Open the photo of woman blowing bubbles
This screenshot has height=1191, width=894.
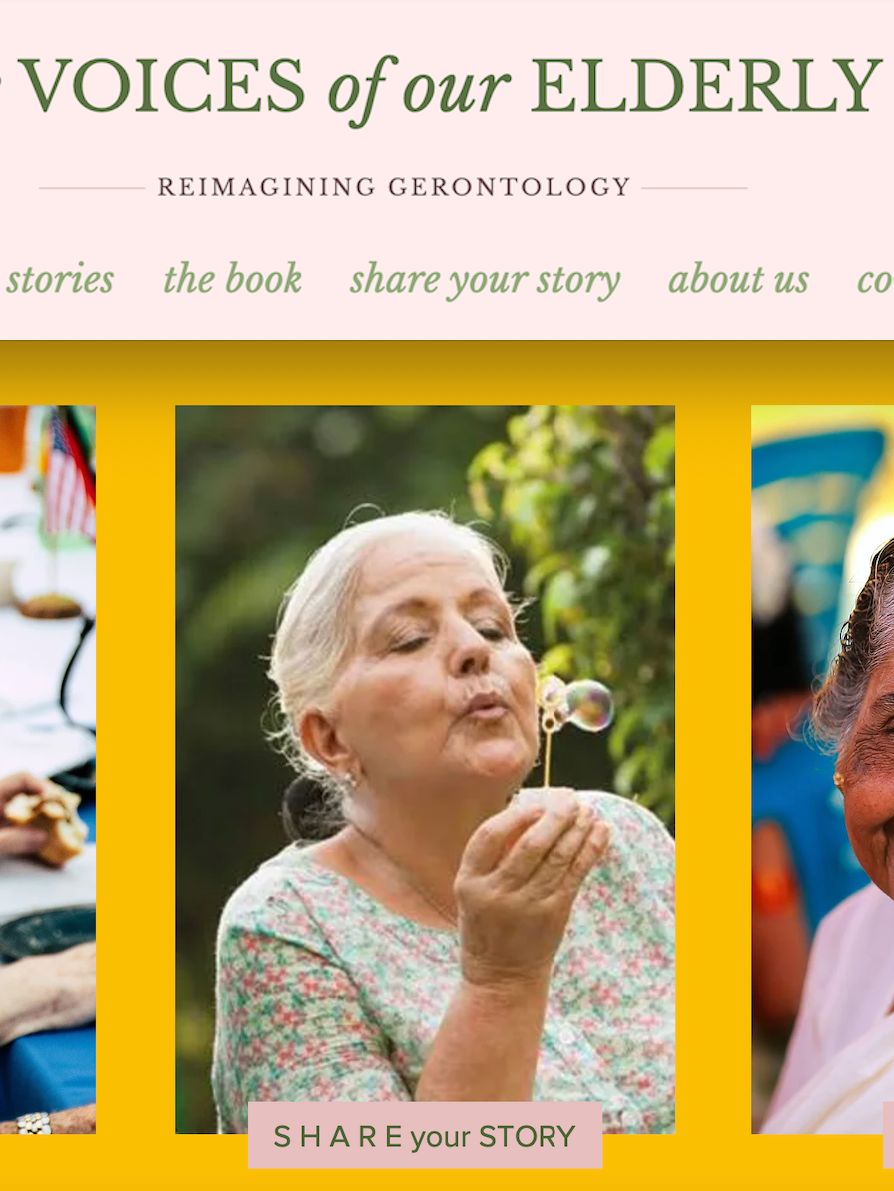click(425, 769)
